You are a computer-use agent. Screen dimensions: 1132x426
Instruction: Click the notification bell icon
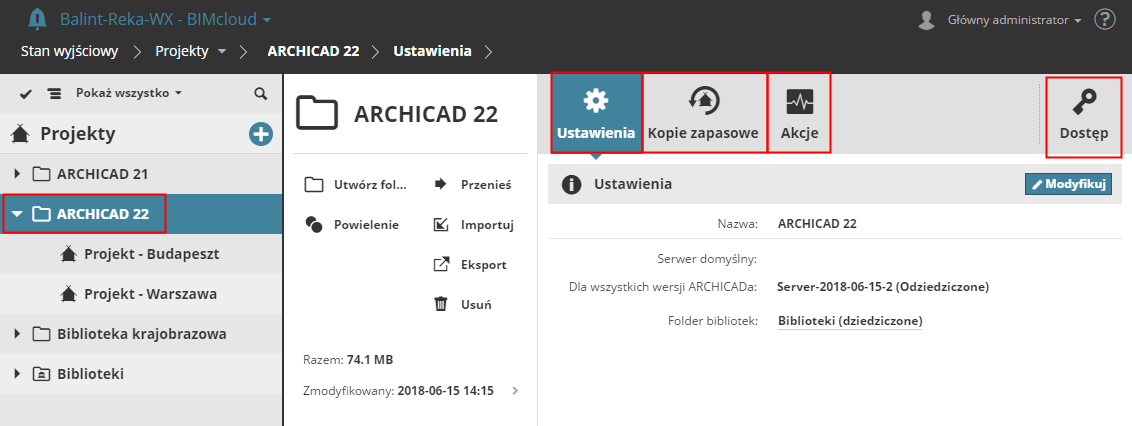click(x=37, y=19)
